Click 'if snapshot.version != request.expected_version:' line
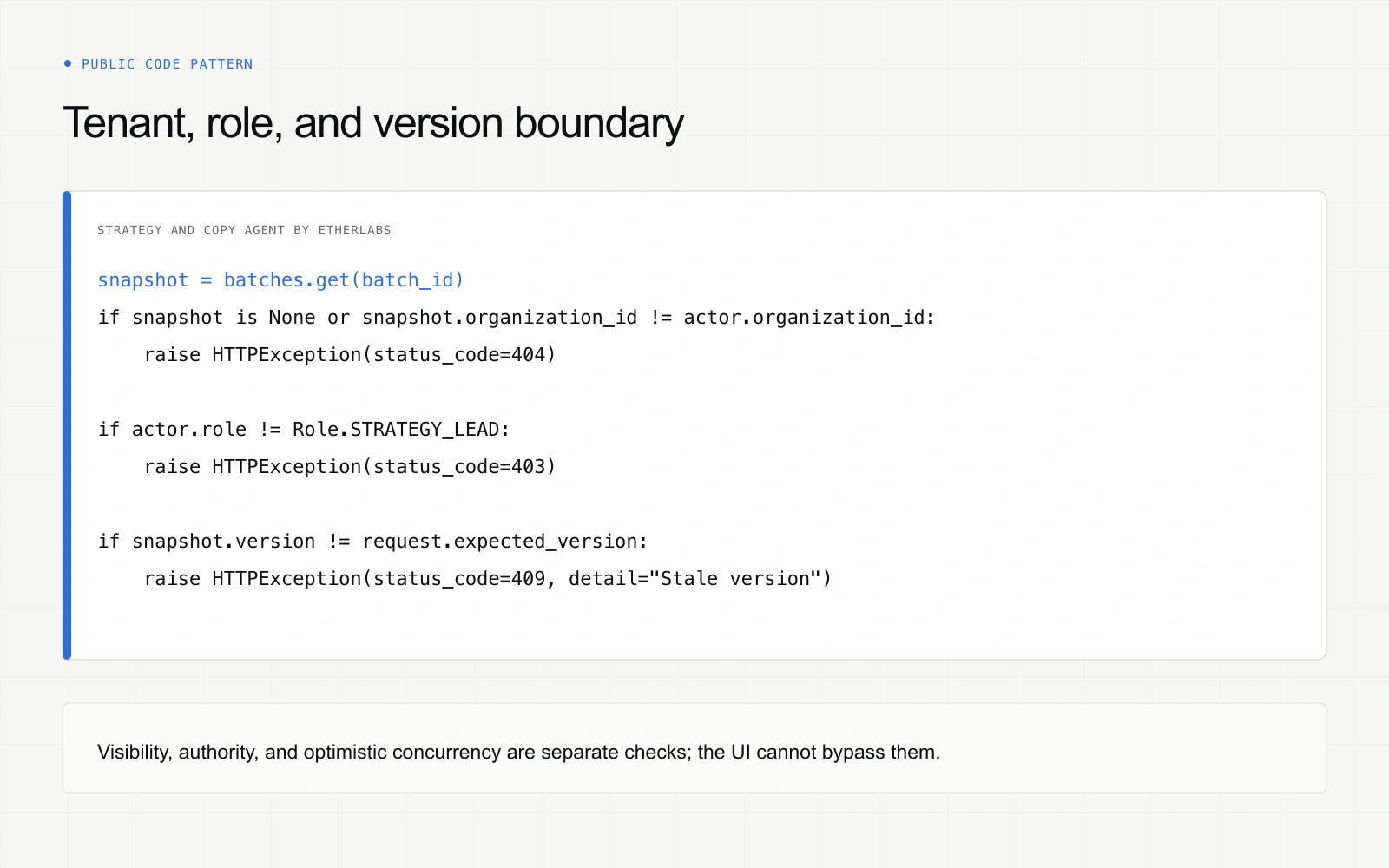The width and height of the screenshot is (1389, 868). (372, 542)
